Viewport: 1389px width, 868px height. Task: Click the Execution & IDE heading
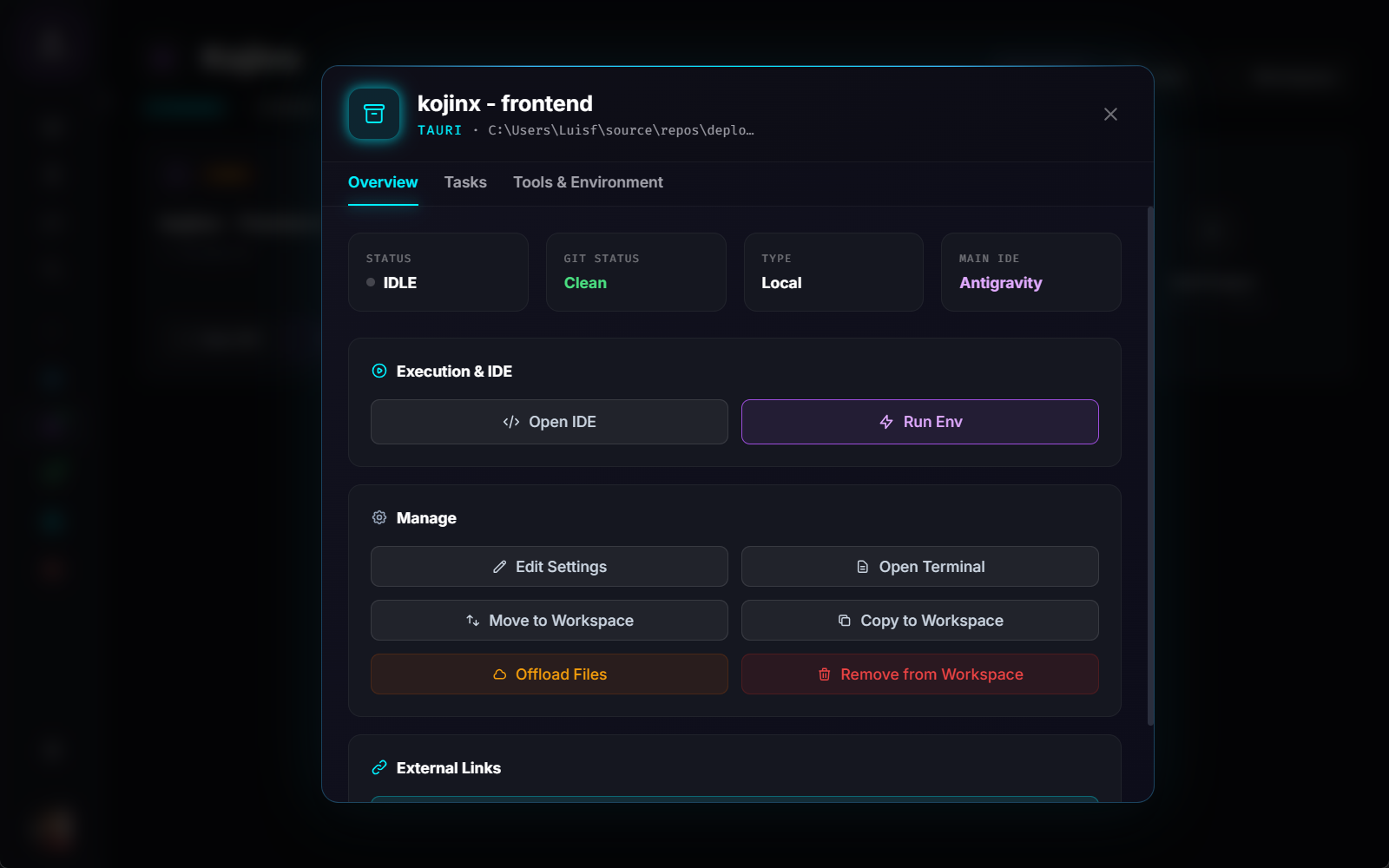click(454, 372)
